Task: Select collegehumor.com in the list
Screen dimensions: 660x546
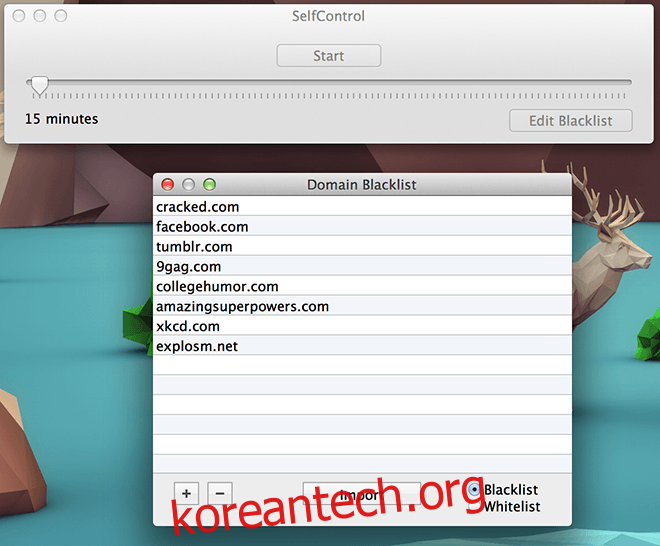Action: pyautogui.click(x=362, y=286)
